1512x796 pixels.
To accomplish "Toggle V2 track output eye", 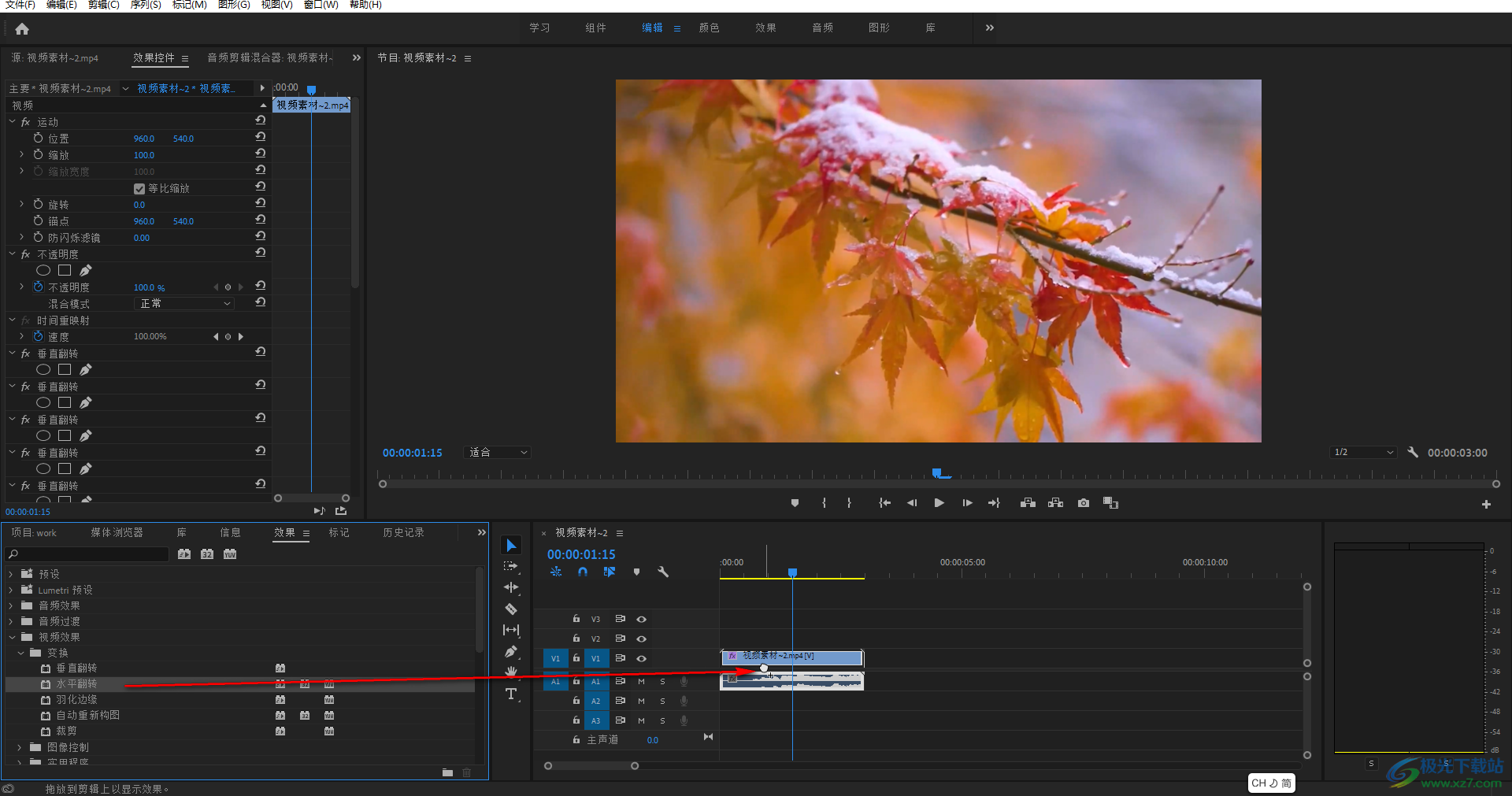I will [x=641, y=639].
